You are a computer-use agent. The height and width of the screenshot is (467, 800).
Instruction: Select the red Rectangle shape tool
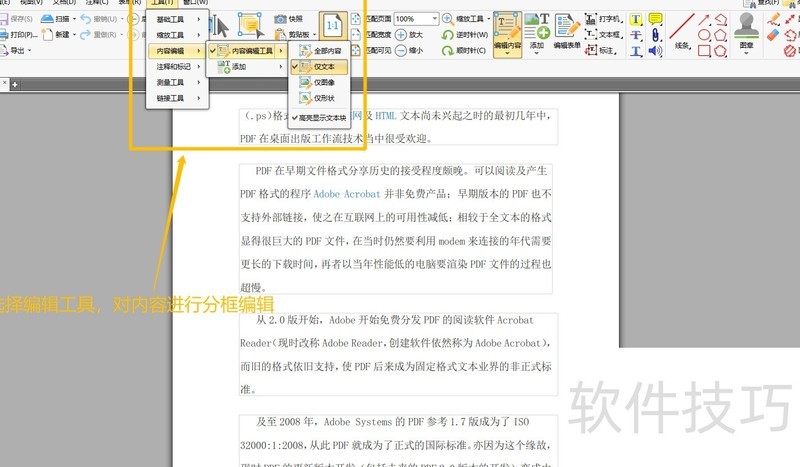pos(704,51)
